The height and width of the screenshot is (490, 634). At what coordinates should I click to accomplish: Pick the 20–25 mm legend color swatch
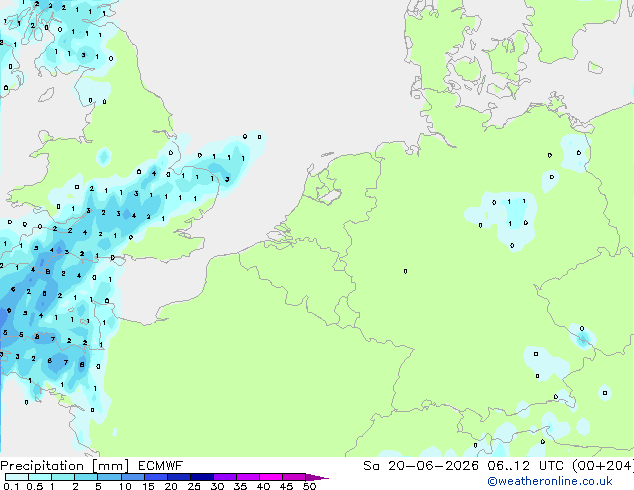[178, 477]
